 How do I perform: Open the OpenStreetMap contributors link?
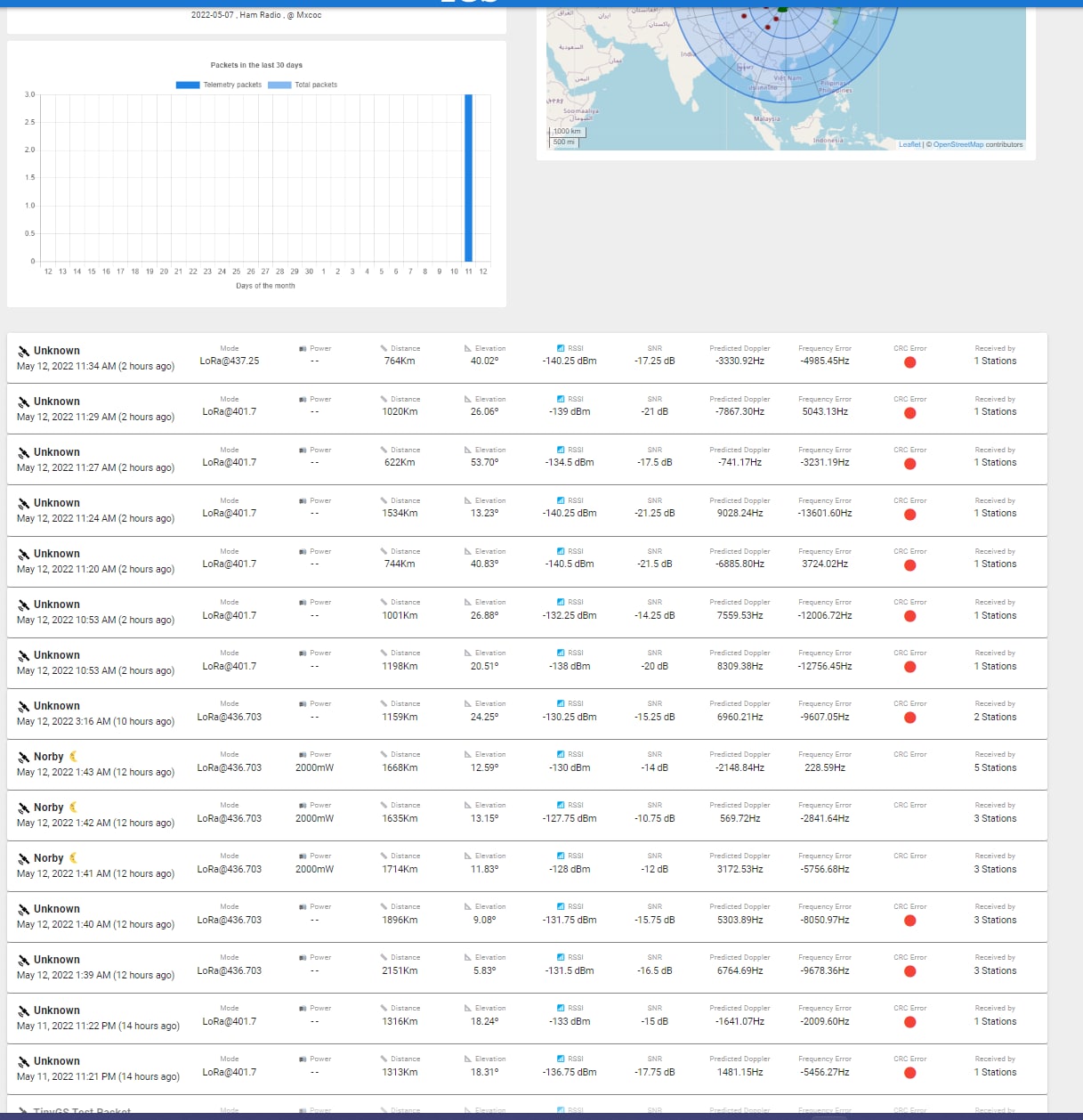[958, 145]
